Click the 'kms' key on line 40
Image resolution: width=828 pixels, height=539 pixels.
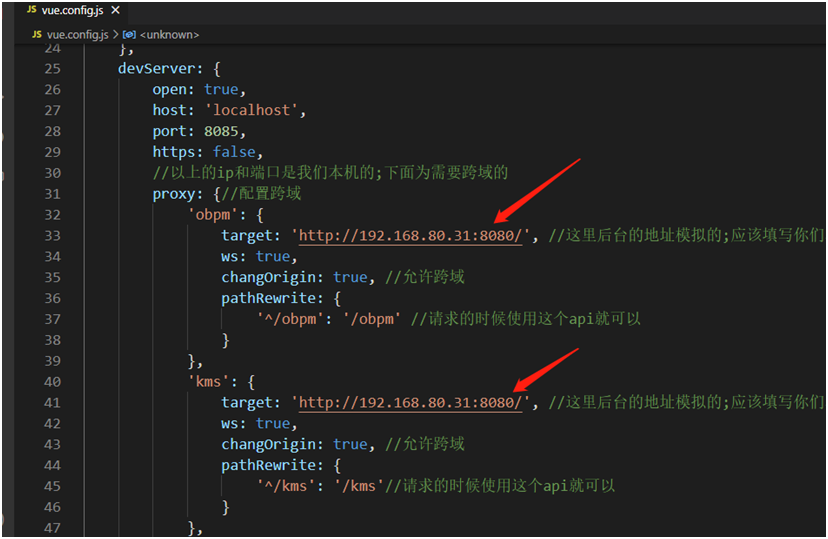click(209, 382)
